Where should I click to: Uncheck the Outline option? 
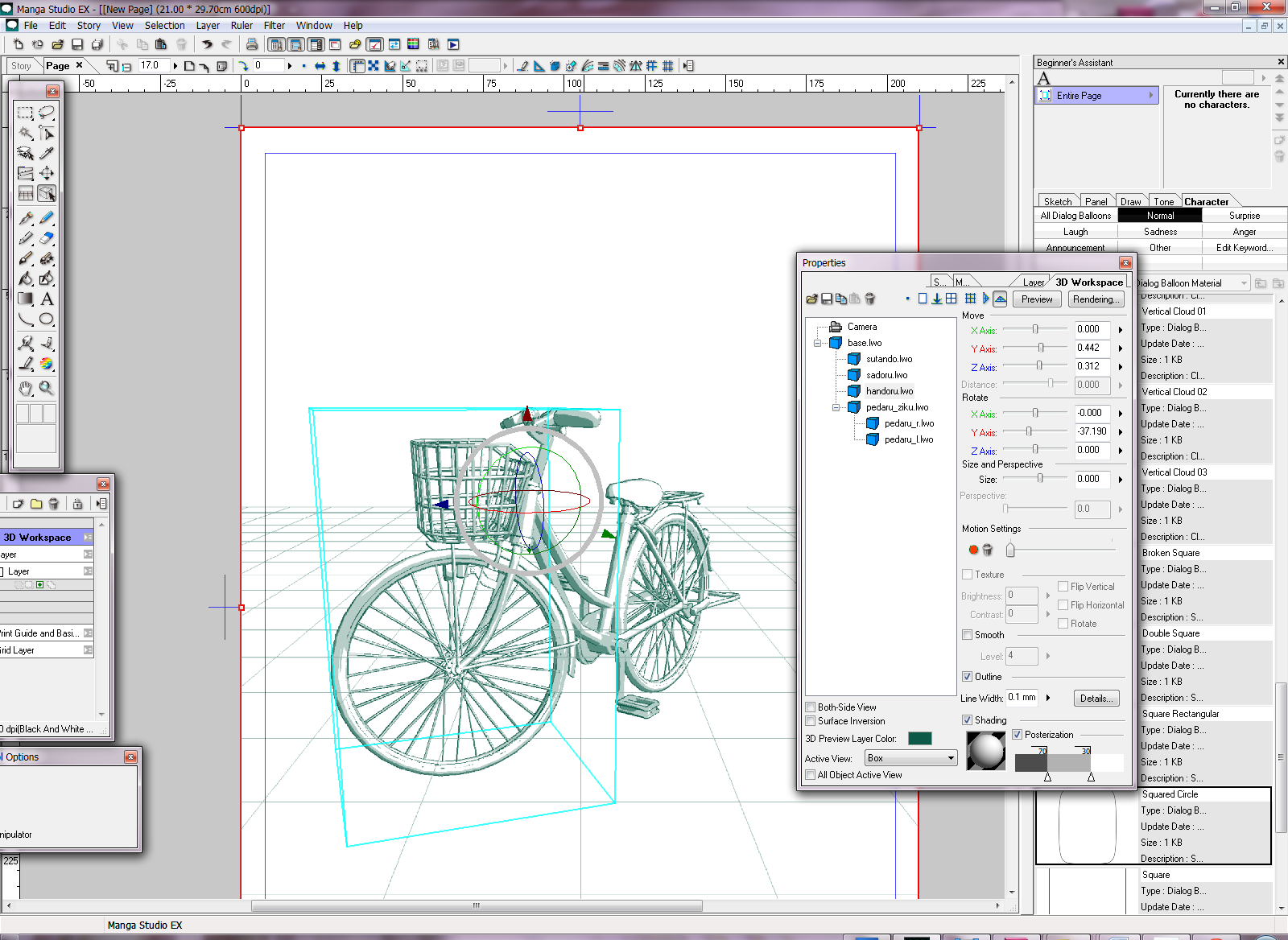point(968,677)
